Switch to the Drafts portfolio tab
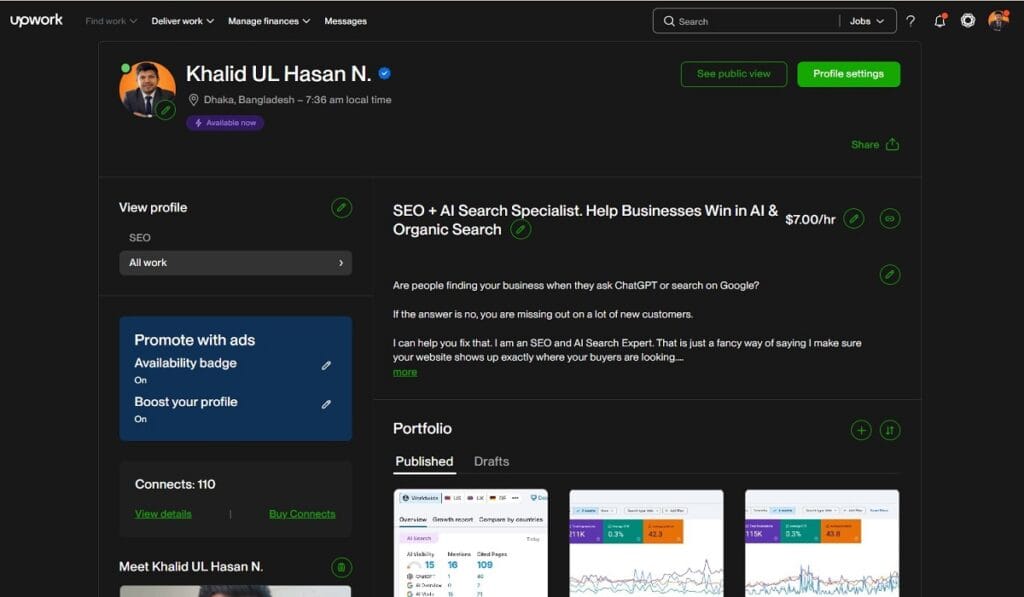Viewport: 1024px width, 597px height. click(x=491, y=461)
